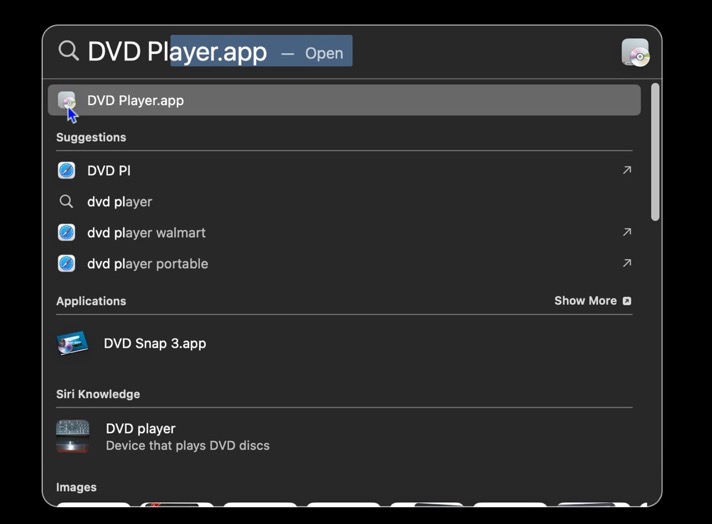Click 'Device that plays DVD discs' description
The width and height of the screenshot is (712, 524).
point(188,446)
